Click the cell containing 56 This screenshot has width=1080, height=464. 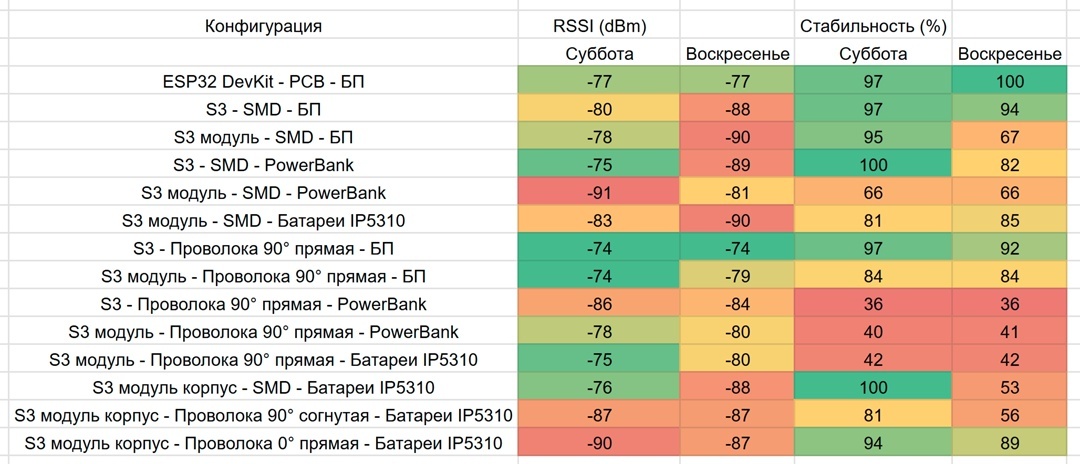pos(1008,415)
